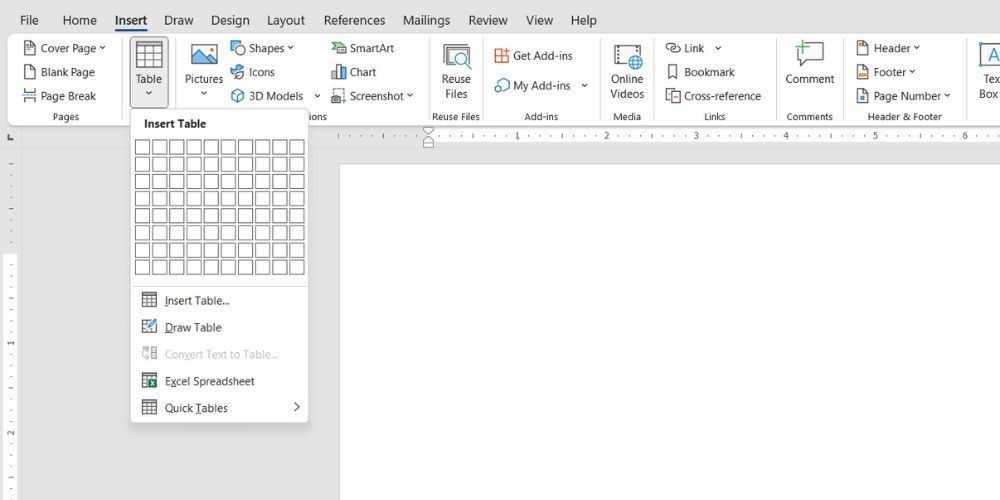
Task: Insert a Cross-reference
Action: pos(713,96)
